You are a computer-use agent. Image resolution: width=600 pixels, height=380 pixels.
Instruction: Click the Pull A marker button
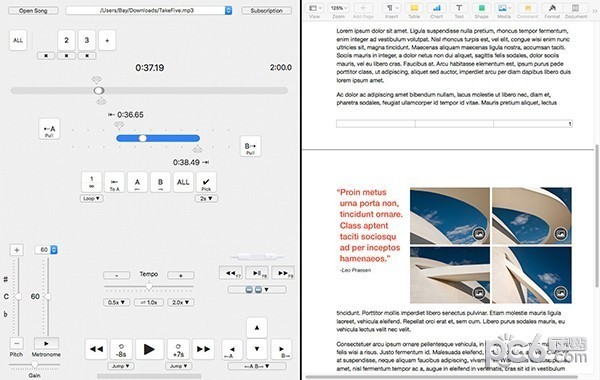click(49, 129)
